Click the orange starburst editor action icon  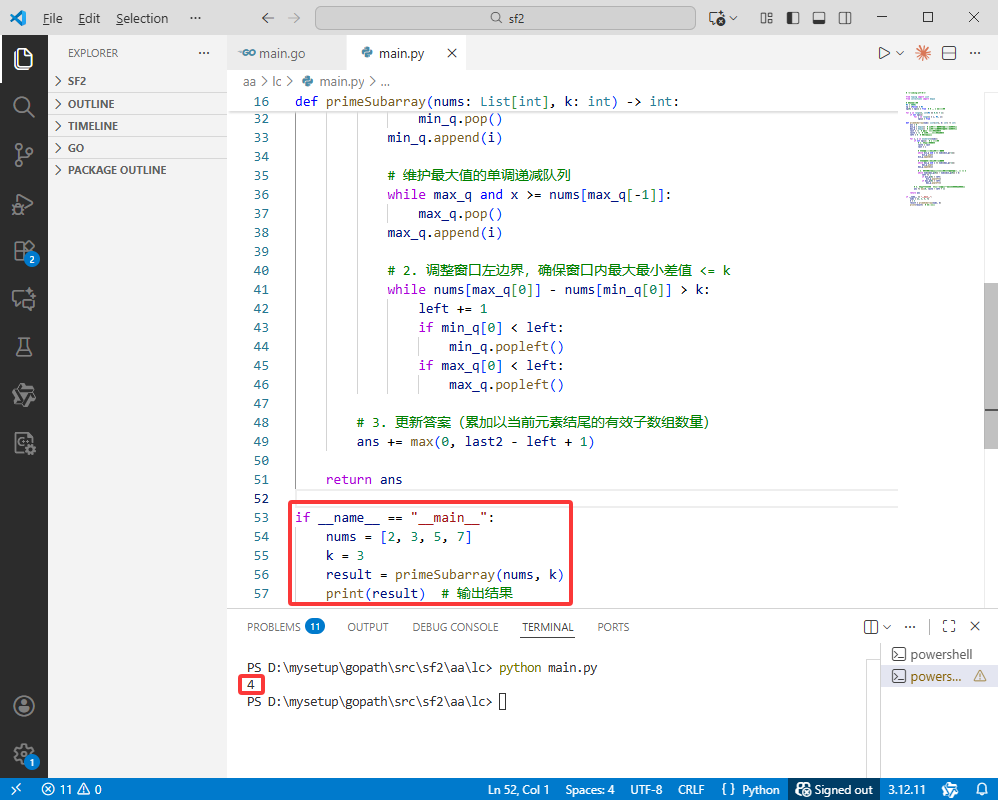(x=923, y=53)
